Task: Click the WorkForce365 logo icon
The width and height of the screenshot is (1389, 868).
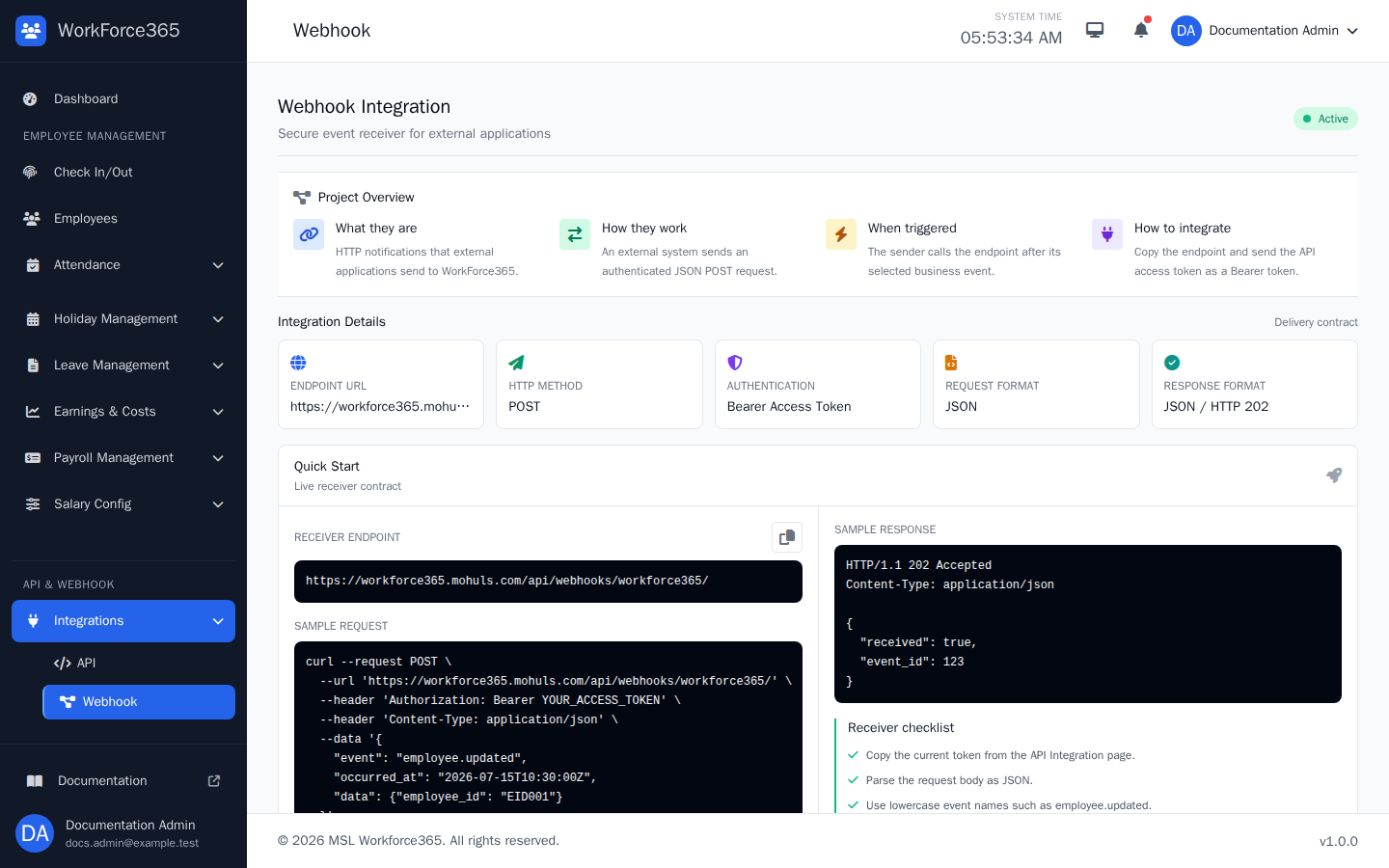Action: point(31,31)
